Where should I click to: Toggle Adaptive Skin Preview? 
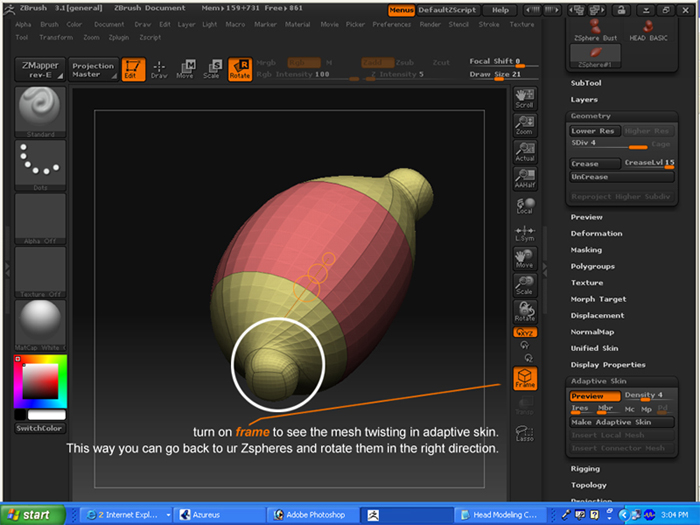(x=595, y=396)
